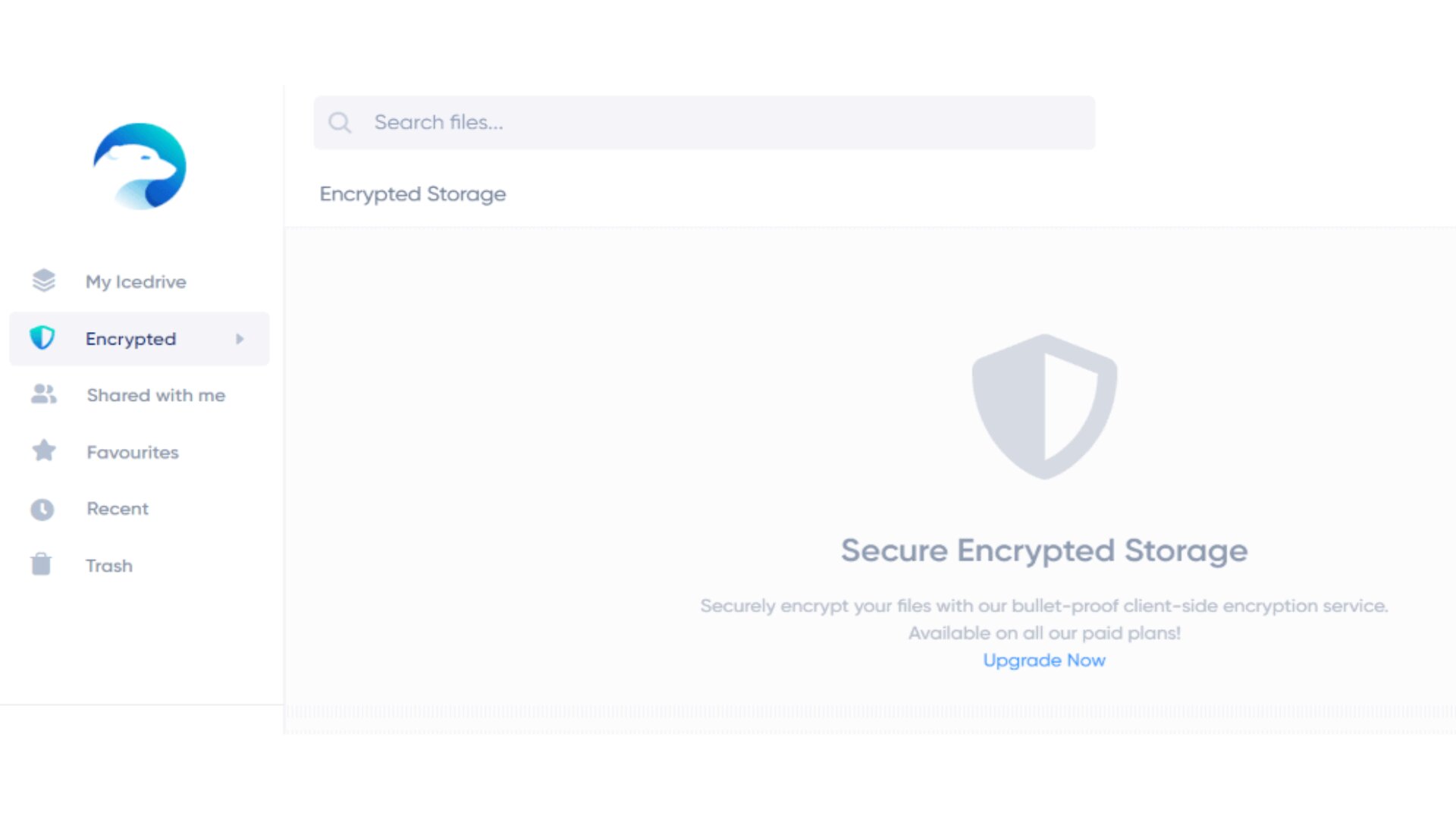This screenshot has height=819, width=1456.
Task: Select Encrypted in the sidebar
Action: (140, 339)
